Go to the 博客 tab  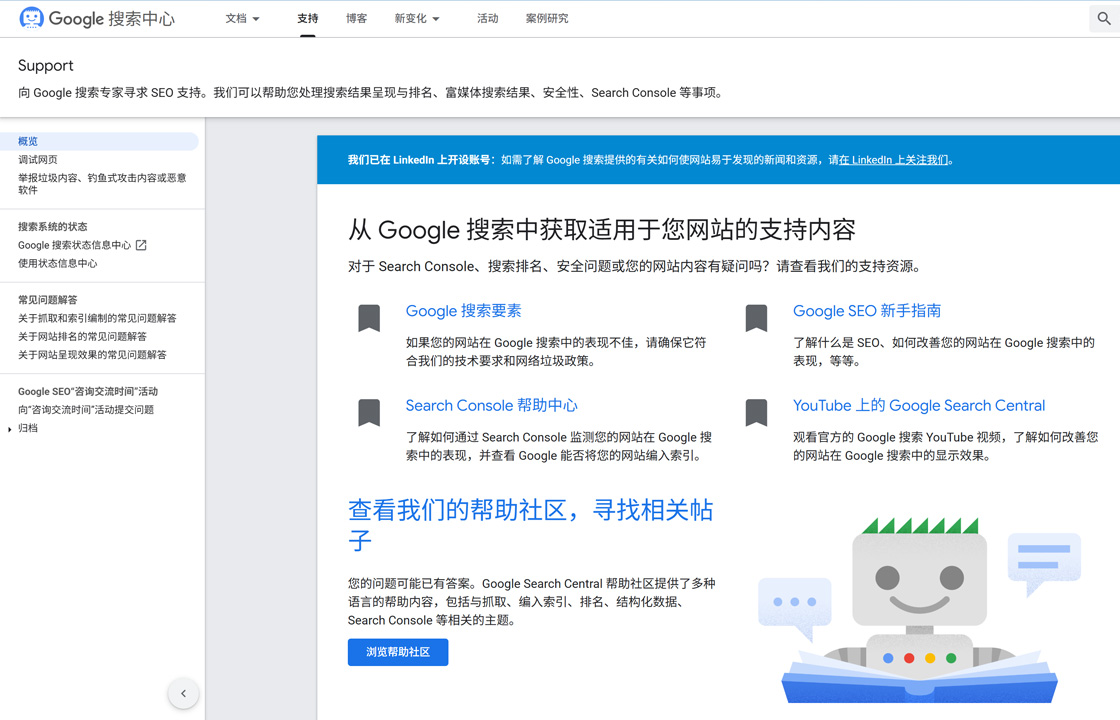point(356,19)
